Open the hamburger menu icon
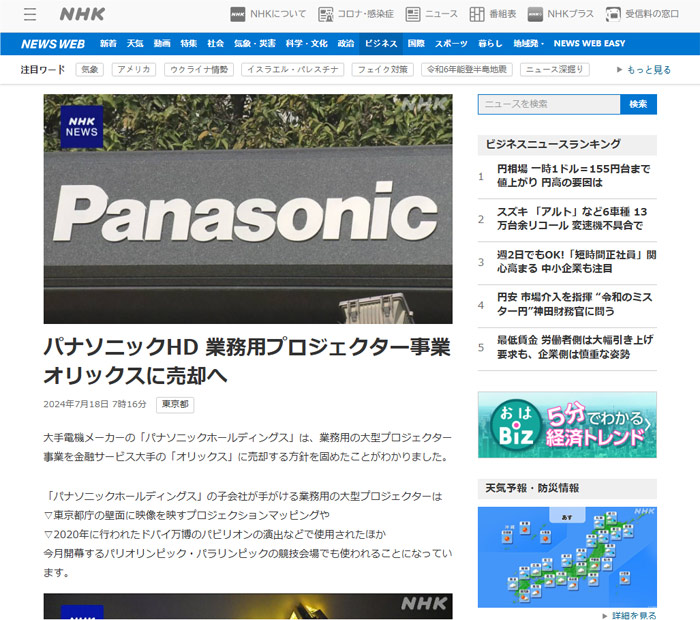This screenshot has width=700, height=620. (30, 14)
